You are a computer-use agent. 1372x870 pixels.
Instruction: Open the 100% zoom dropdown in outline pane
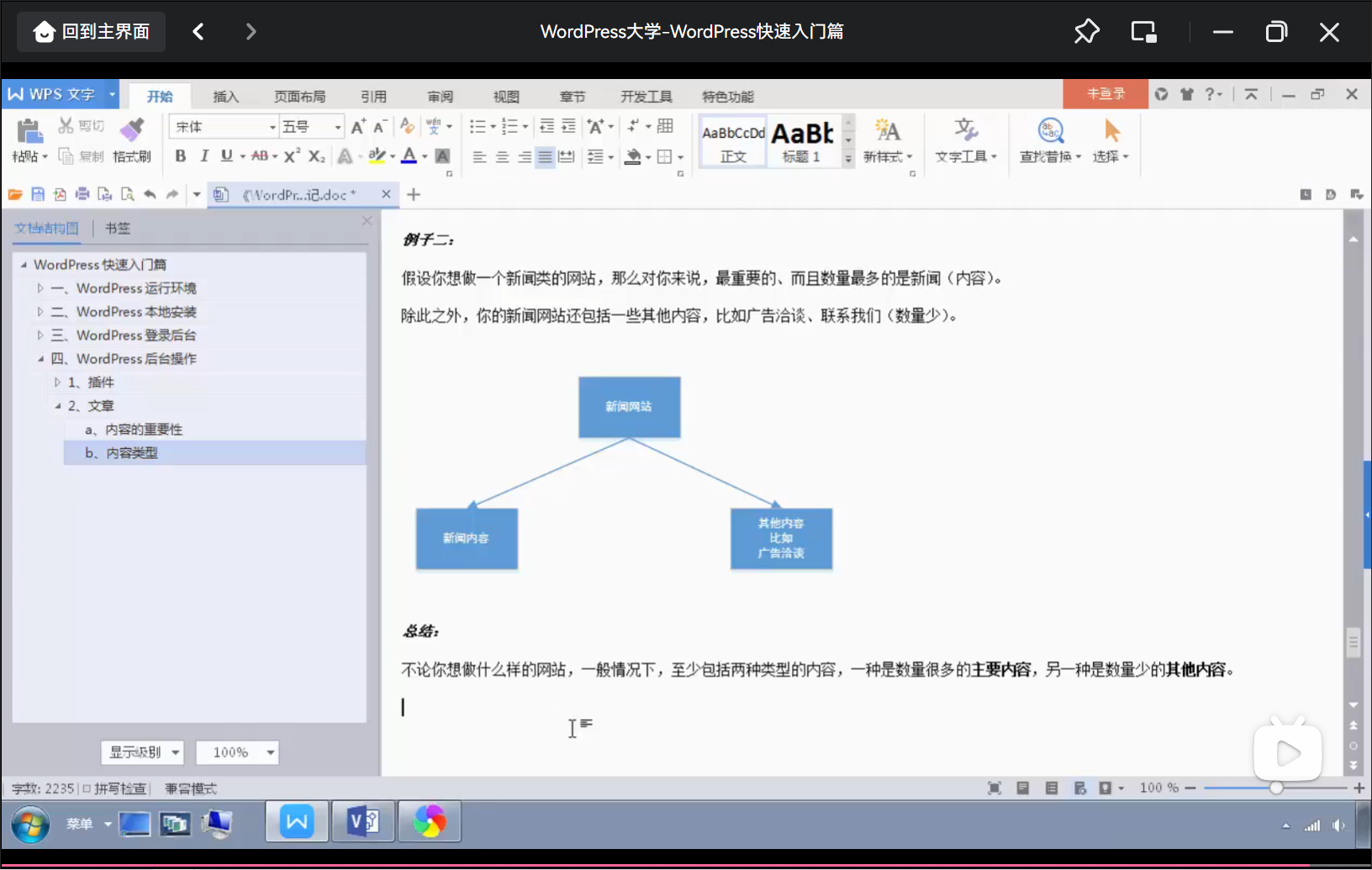pyautogui.click(x=237, y=752)
